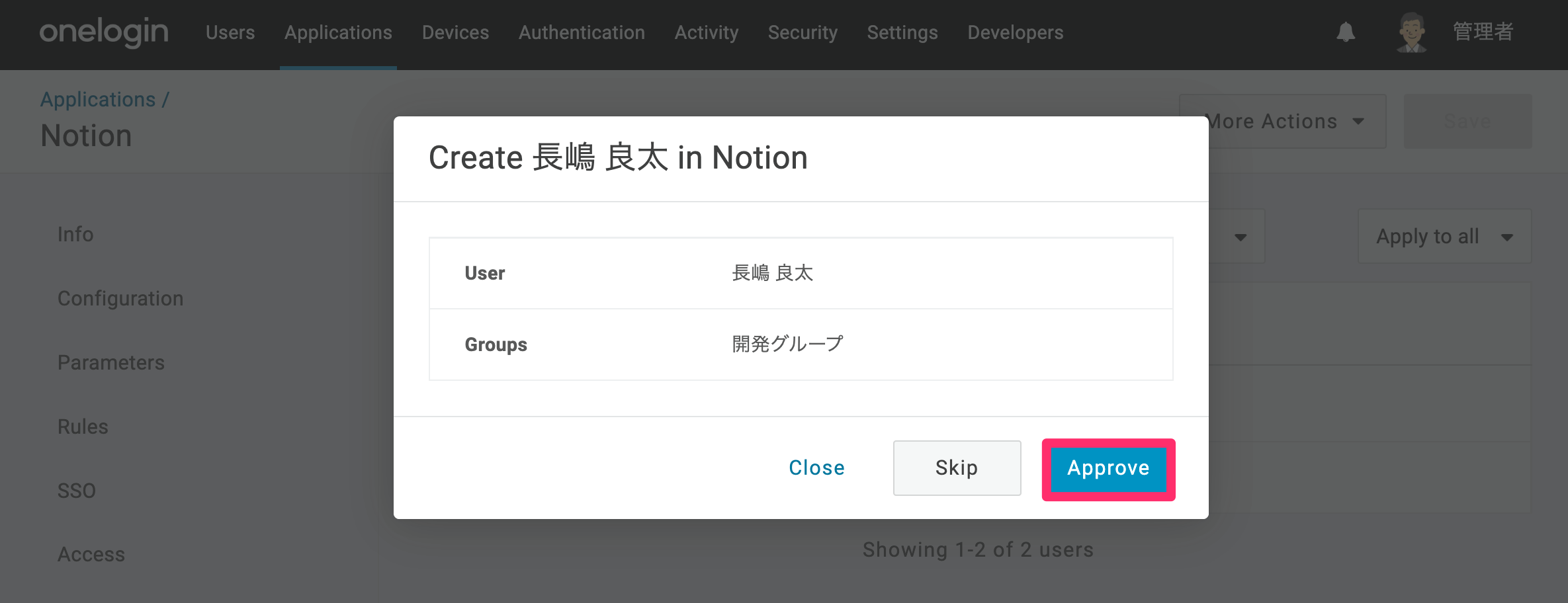
Task: Click the OneLogin logo
Action: click(x=104, y=32)
